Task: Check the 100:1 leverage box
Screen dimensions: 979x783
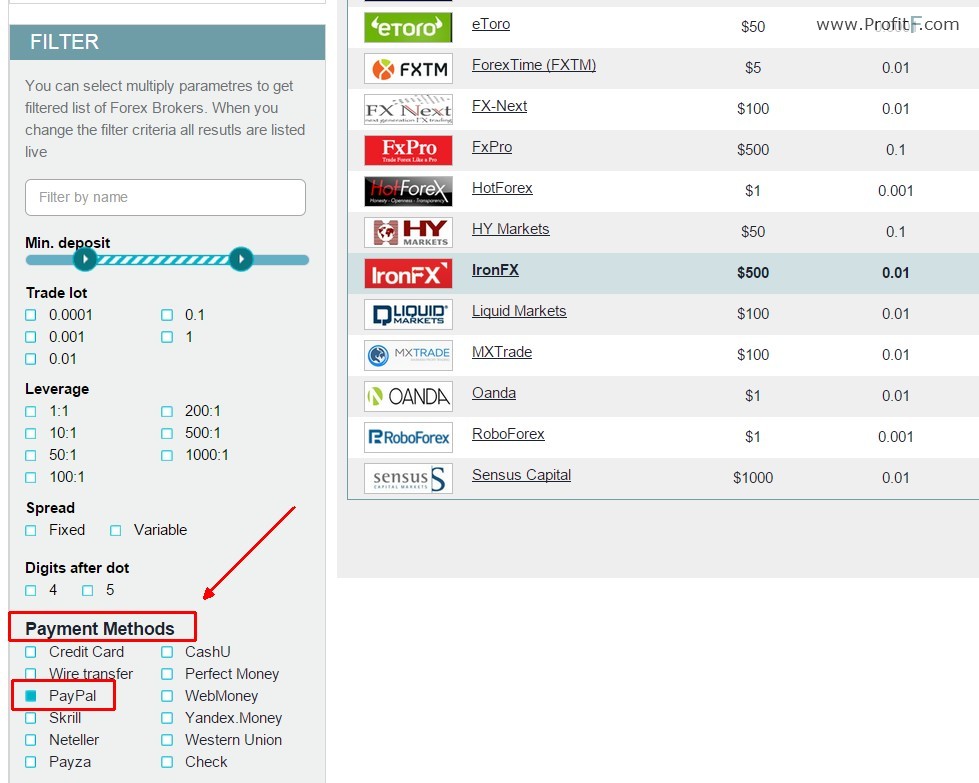Action: (x=31, y=478)
